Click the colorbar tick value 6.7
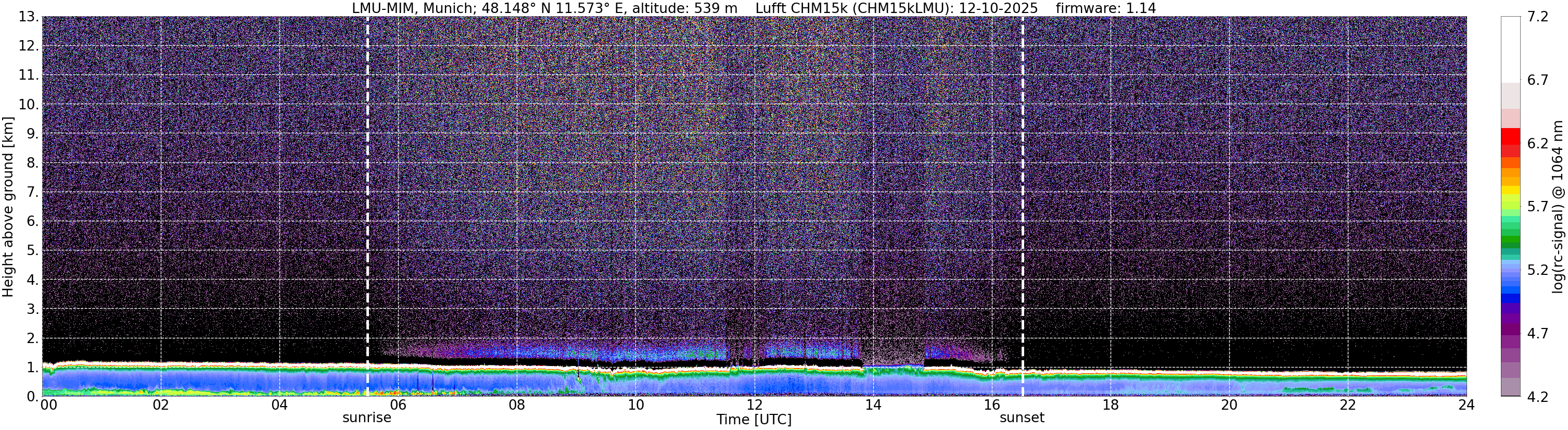The width and height of the screenshot is (1568, 430). [1537, 80]
